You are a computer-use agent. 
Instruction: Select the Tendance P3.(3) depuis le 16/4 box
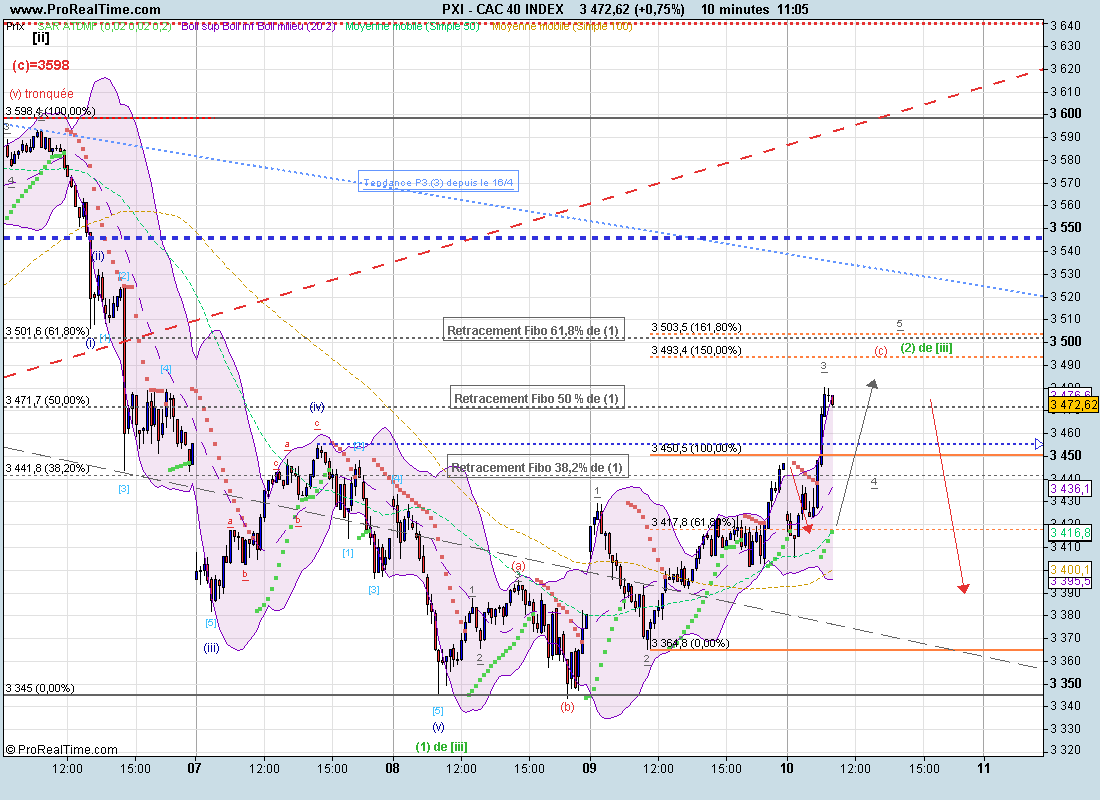click(438, 182)
